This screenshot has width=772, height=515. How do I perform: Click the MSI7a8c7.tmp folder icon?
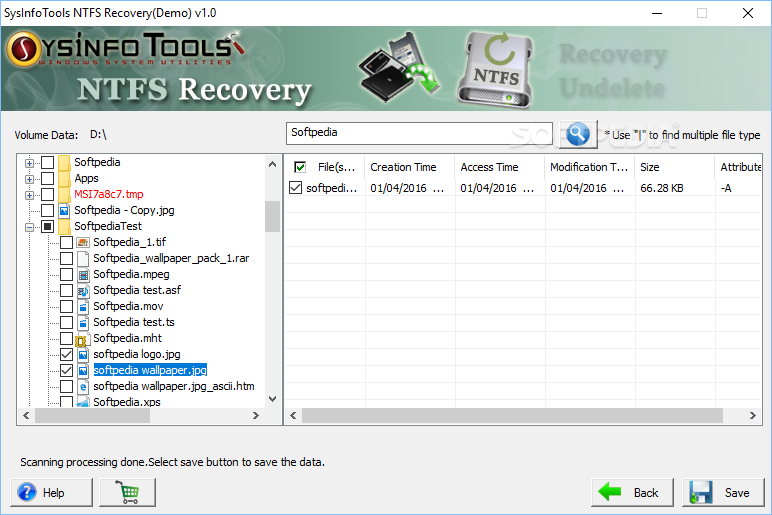click(x=64, y=194)
